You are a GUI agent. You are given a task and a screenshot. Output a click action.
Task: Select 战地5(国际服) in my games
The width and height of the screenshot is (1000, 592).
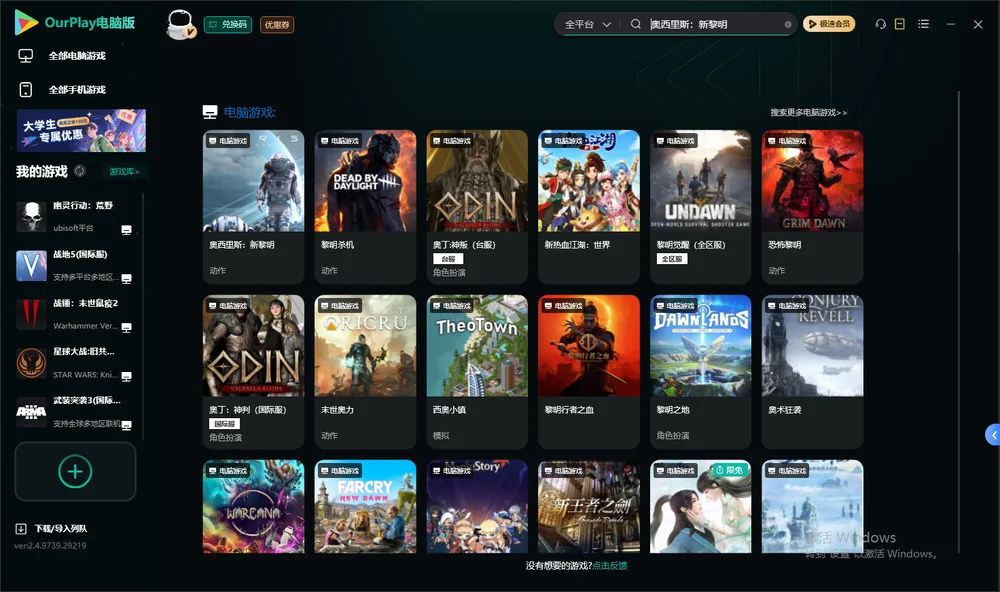(x=75, y=265)
